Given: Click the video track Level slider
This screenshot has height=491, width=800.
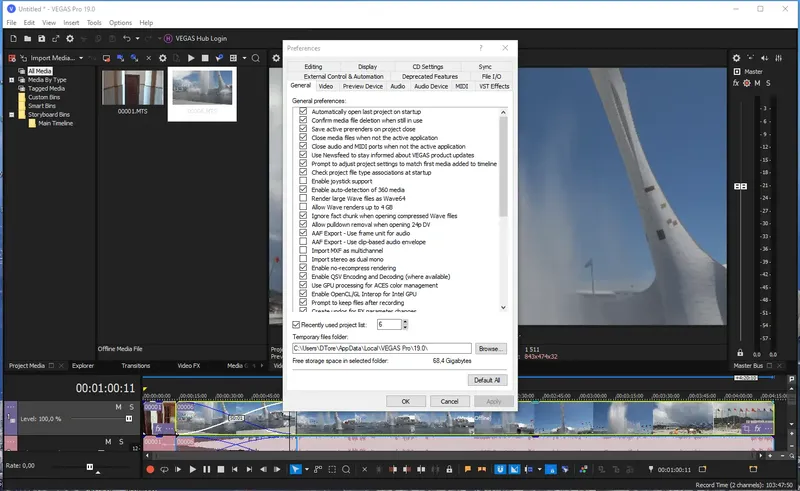Looking at the screenshot, I should pyautogui.click(x=102, y=419).
